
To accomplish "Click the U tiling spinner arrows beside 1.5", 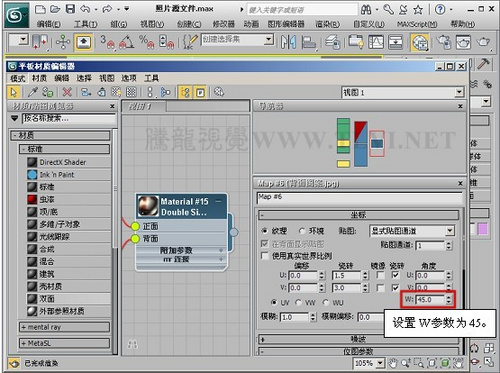I will 365,276.
